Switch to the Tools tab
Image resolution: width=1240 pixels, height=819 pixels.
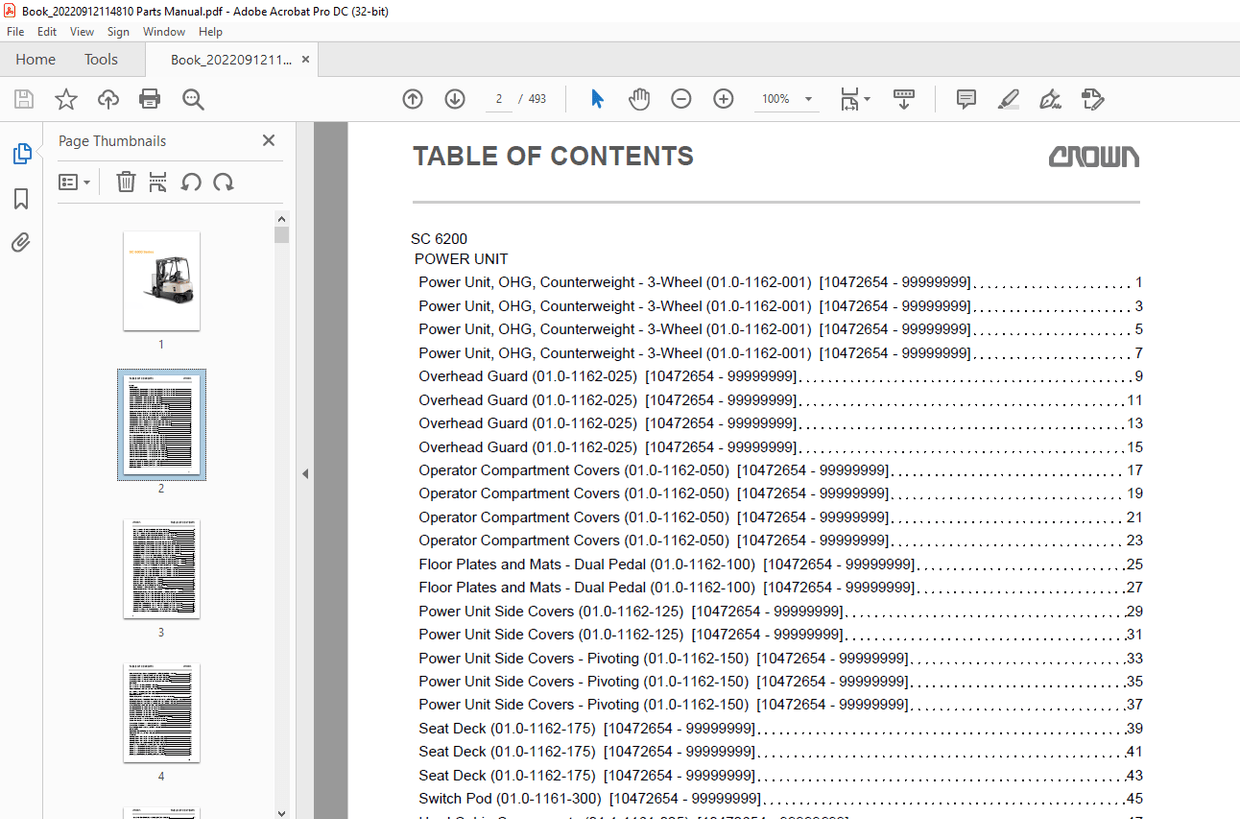coord(101,60)
